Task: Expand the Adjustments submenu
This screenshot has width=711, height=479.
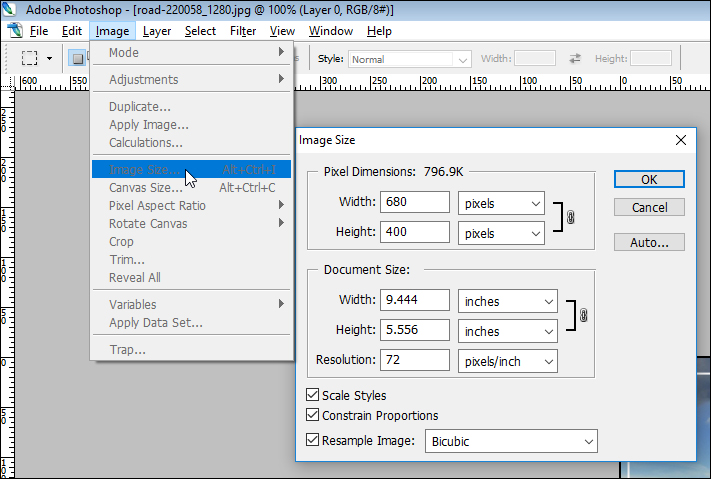Action: pyautogui.click(x=191, y=79)
